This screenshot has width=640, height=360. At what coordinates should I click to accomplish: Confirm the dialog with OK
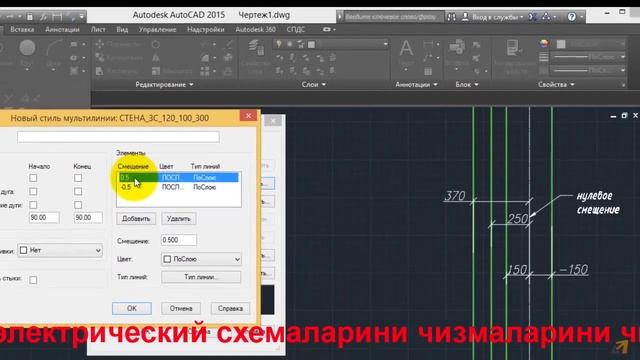pos(132,308)
